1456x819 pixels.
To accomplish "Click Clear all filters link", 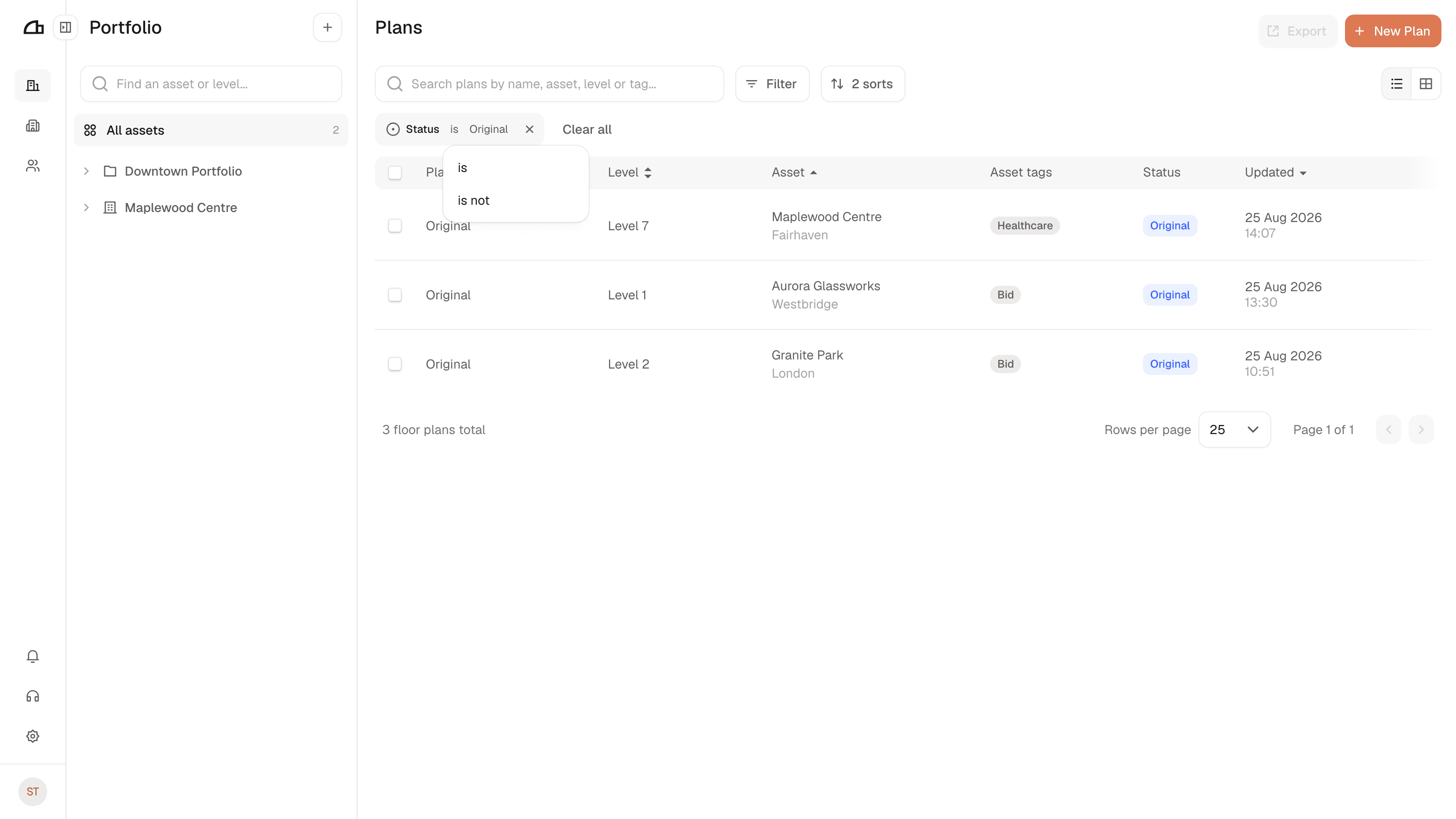I will 586,129.
